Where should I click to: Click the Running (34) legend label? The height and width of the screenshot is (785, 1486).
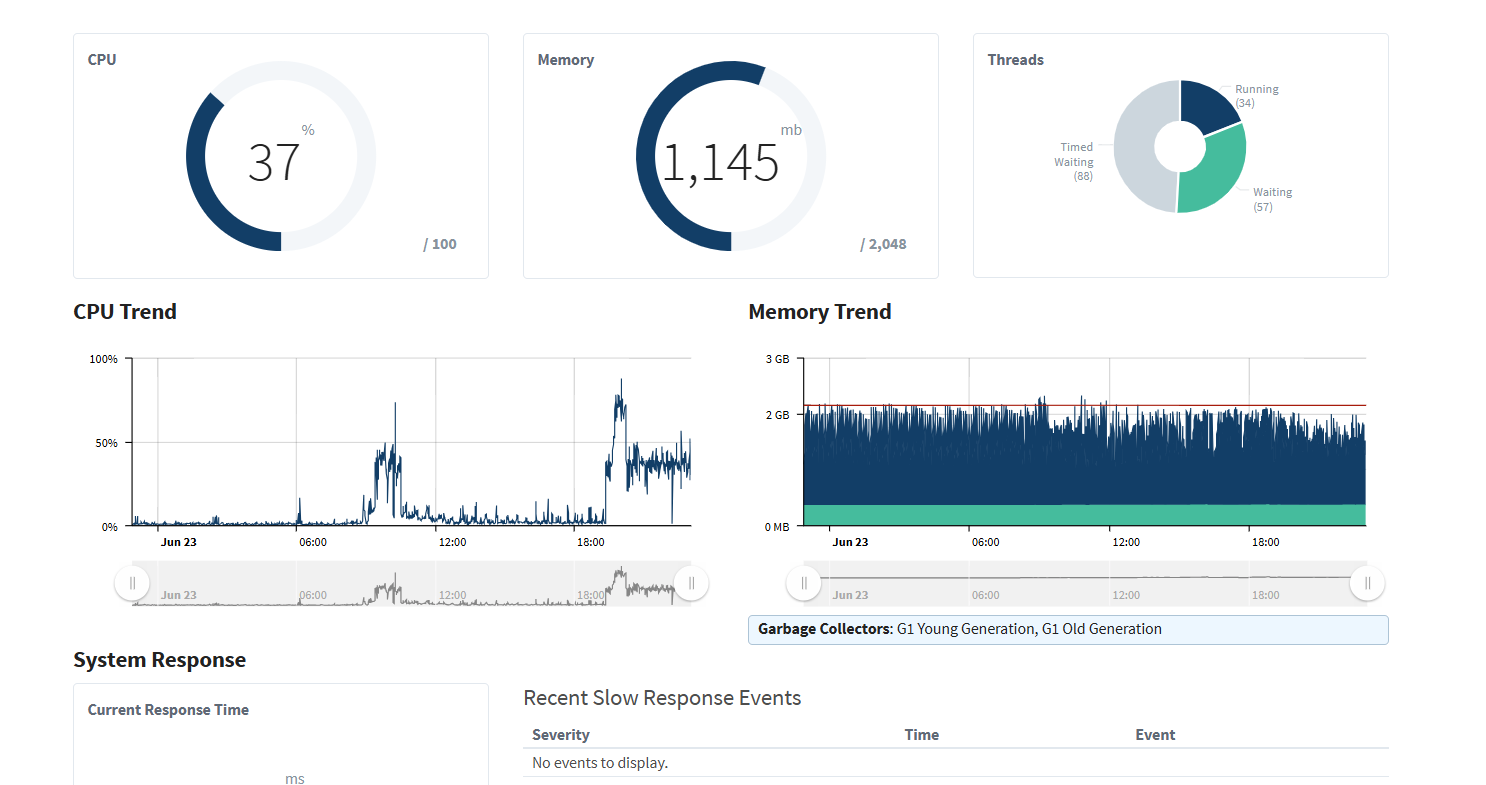pos(1256,96)
